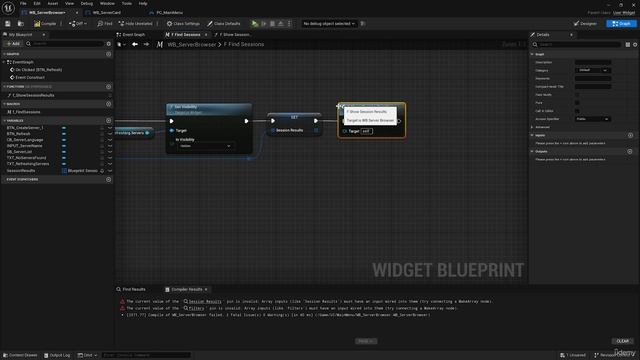640x360 pixels.
Task: Click the Browse to asset icon next to Save
Action: (x=20, y=24)
